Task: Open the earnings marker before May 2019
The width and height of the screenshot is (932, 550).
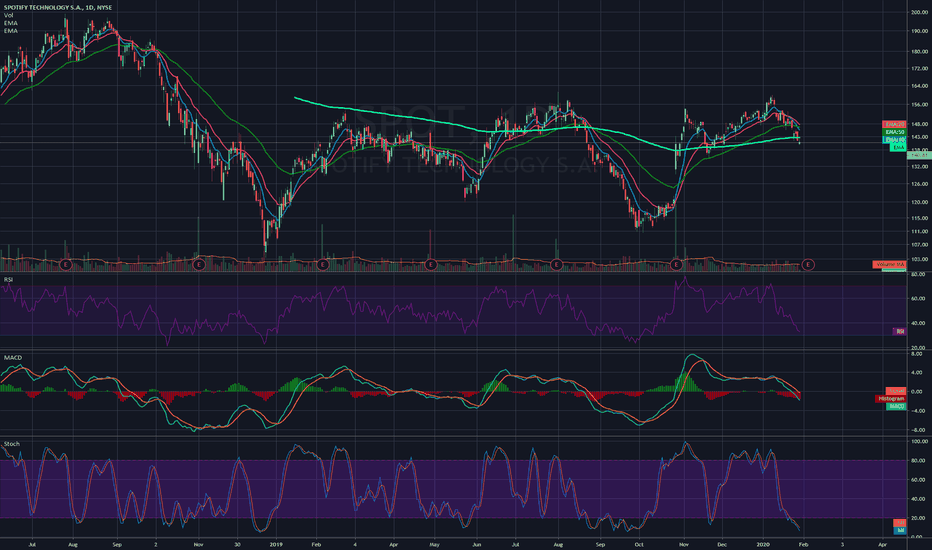Action: coord(431,265)
